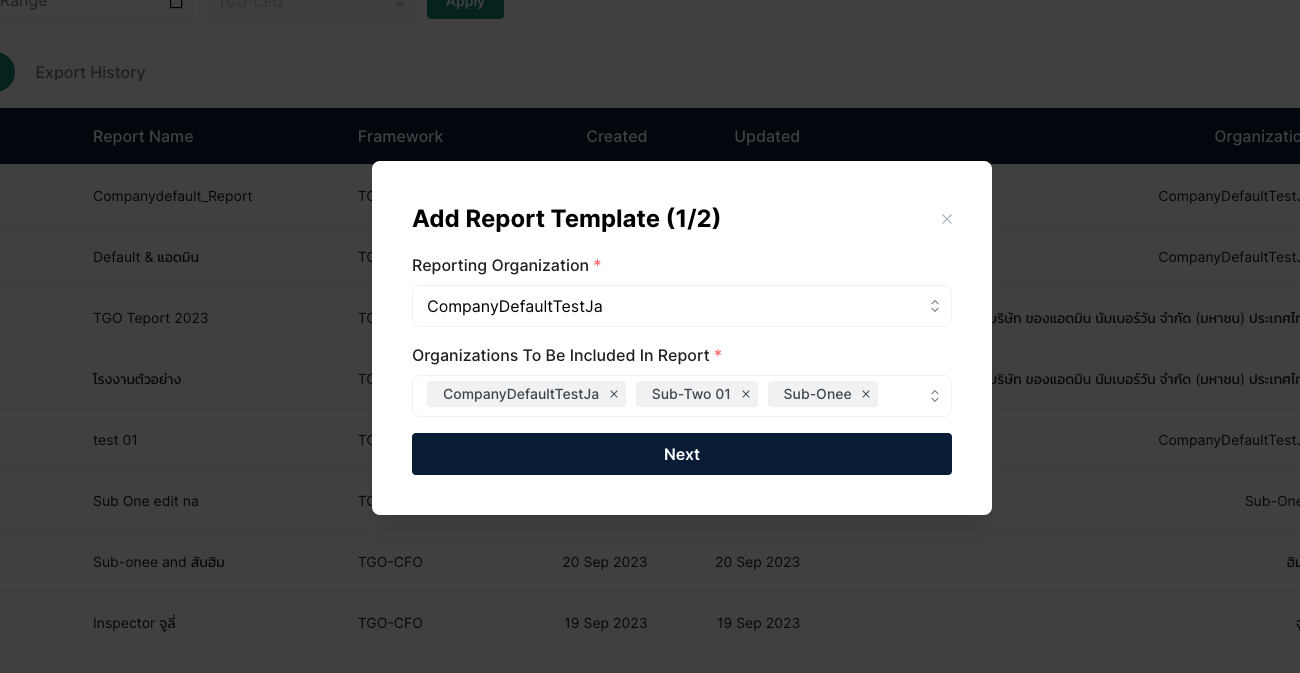Click the Updated column header
This screenshot has height=673, width=1300.
(x=766, y=136)
